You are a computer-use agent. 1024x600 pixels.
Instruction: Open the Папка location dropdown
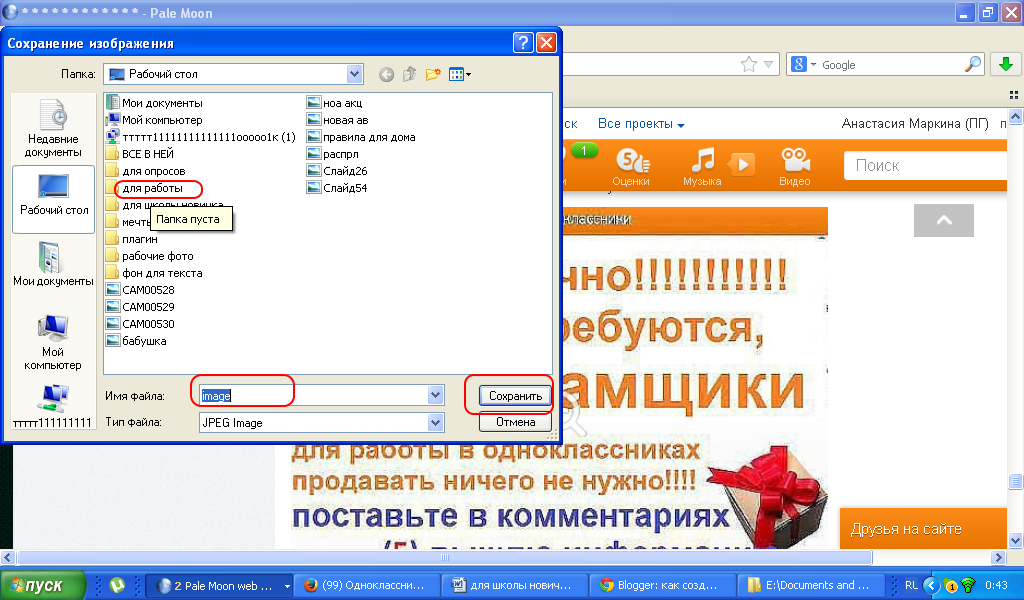tap(355, 74)
